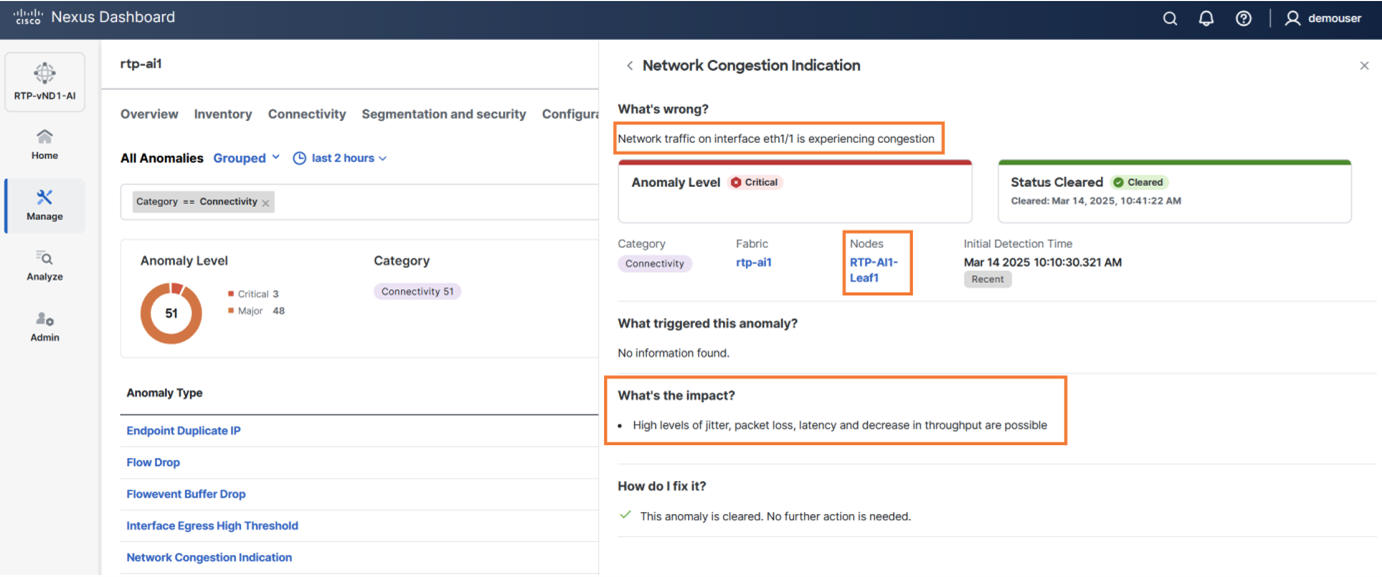Select the RTP-vND1-AI cluster icon
This screenshot has height=577, width=1382.
[44, 80]
